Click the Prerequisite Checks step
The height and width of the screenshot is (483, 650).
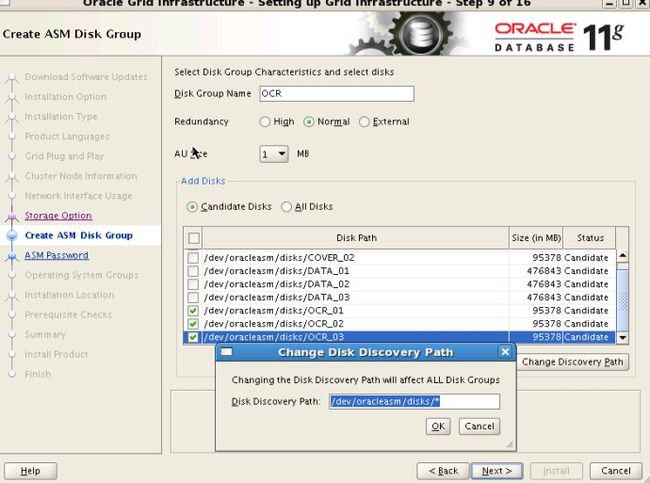[x=68, y=315]
